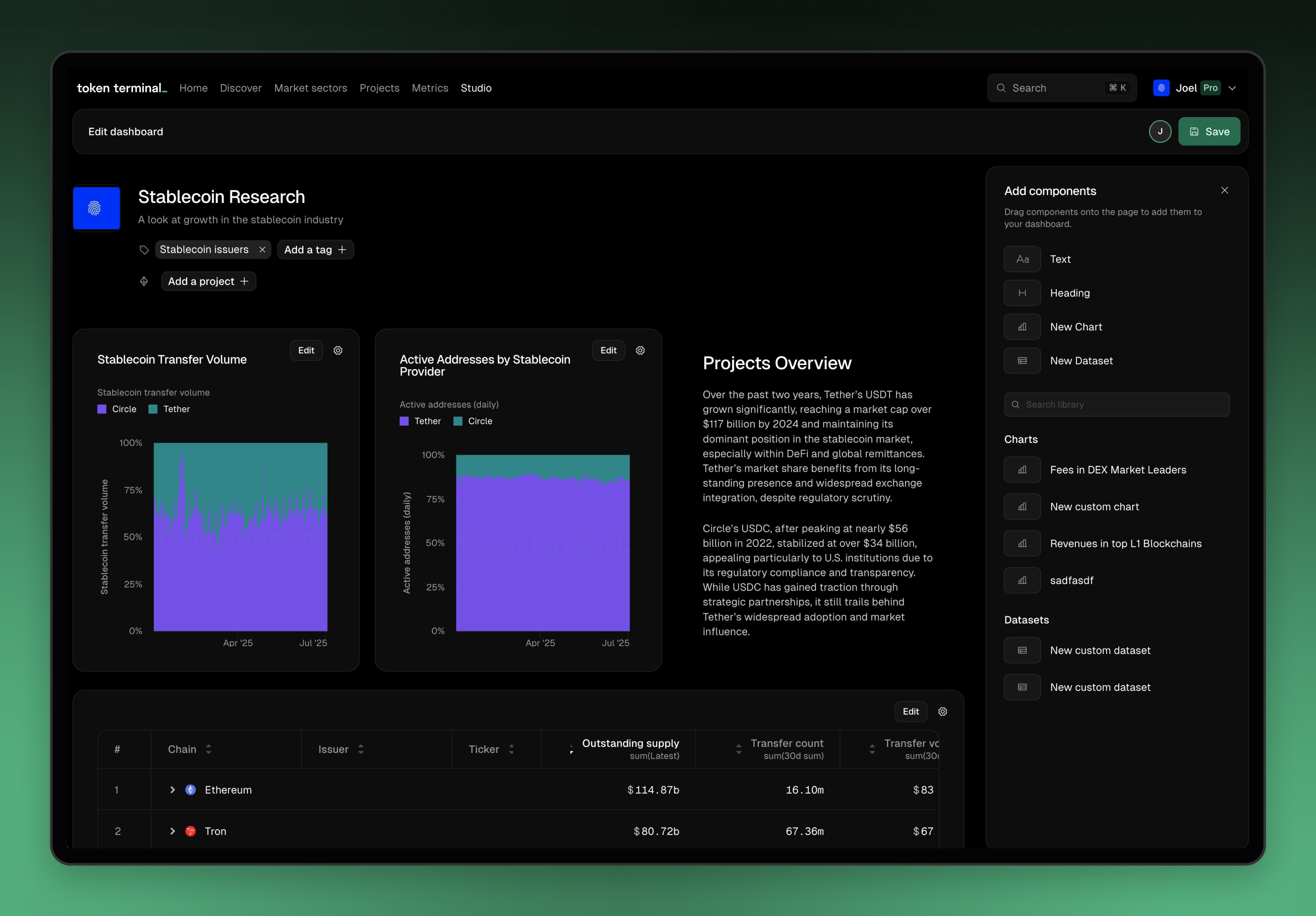
Task: Click the J collaborator avatar circle
Action: (1159, 131)
